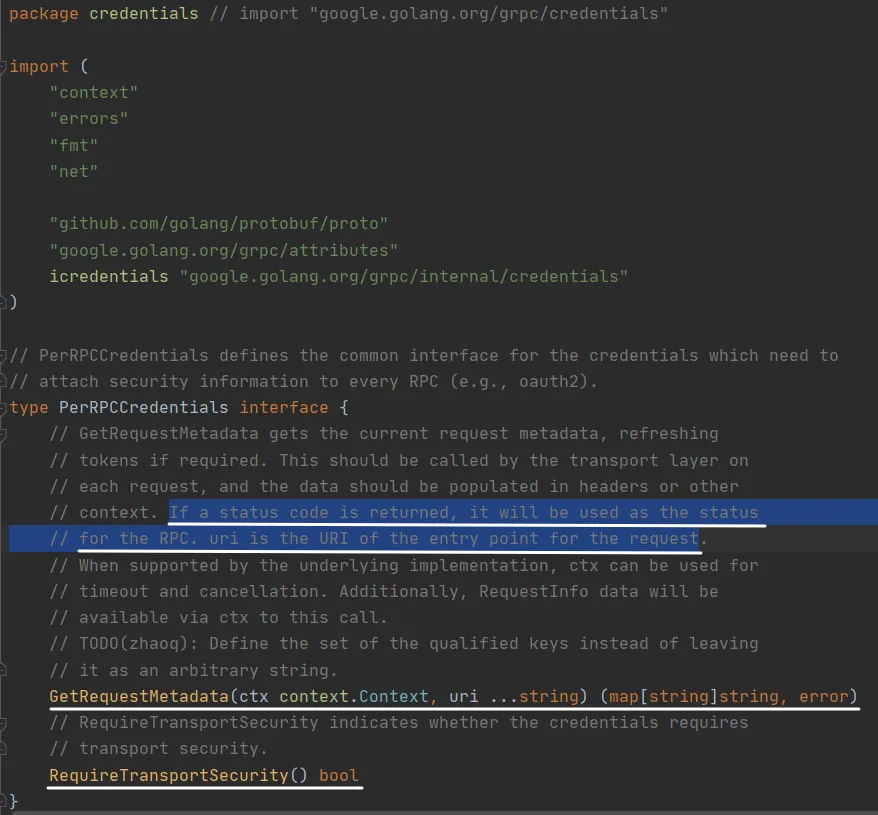878x815 pixels.
Task: Click the "google.golang.org/grpc/internal/credentials" import path
Action: coord(404,277)
